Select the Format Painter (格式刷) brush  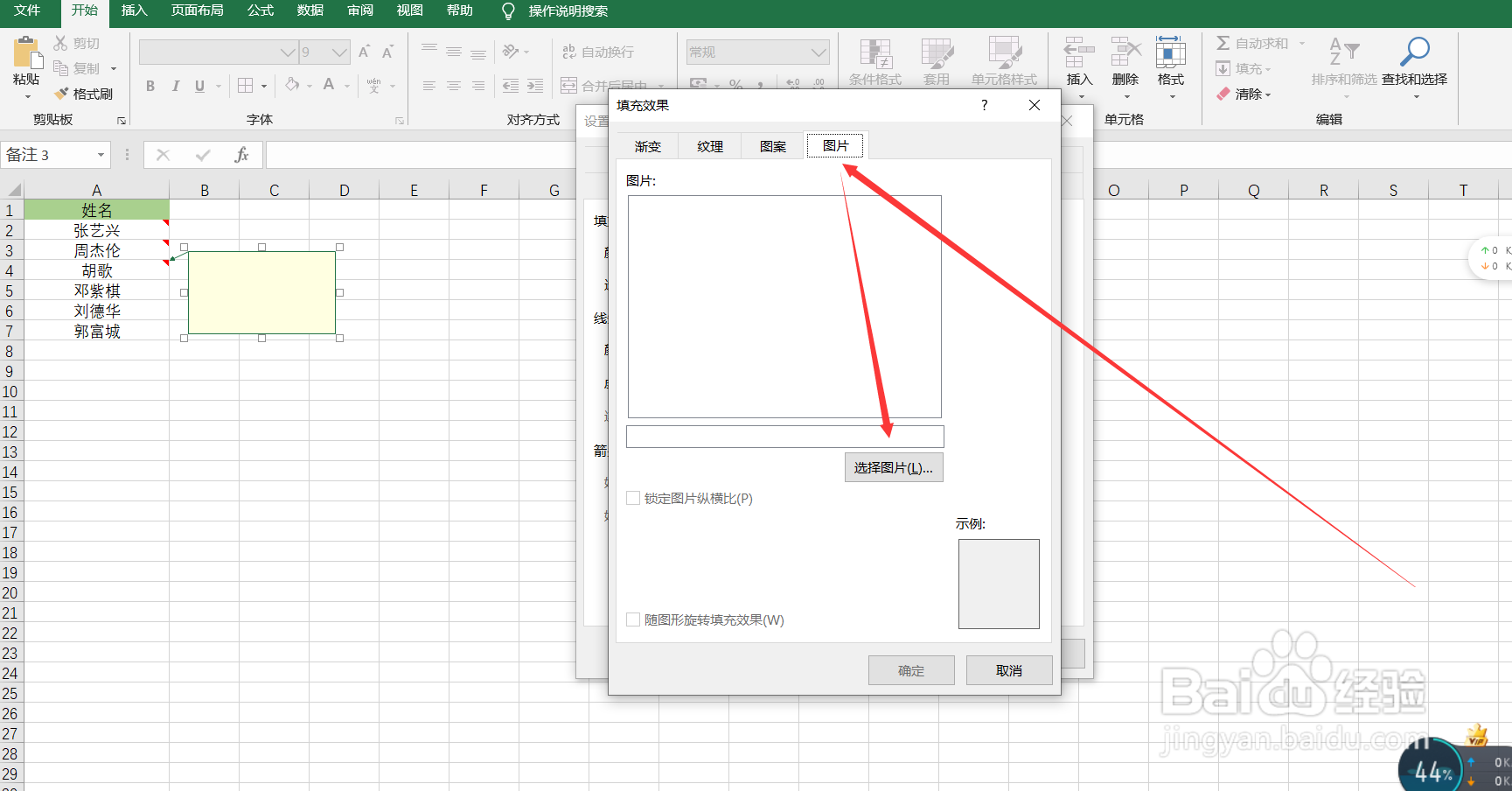pos(61,93)
